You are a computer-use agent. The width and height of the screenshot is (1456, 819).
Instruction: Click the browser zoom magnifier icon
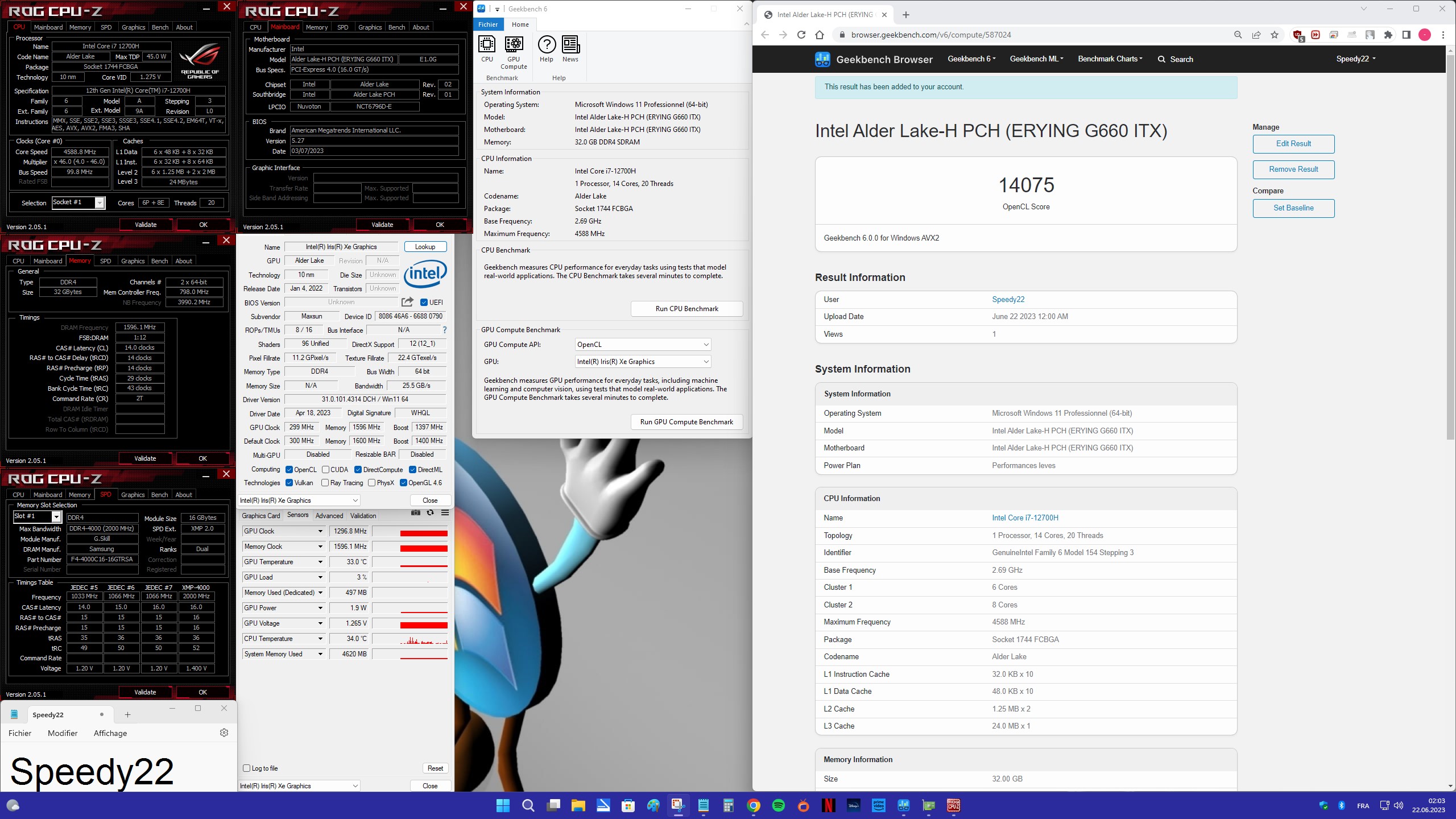1238,35
